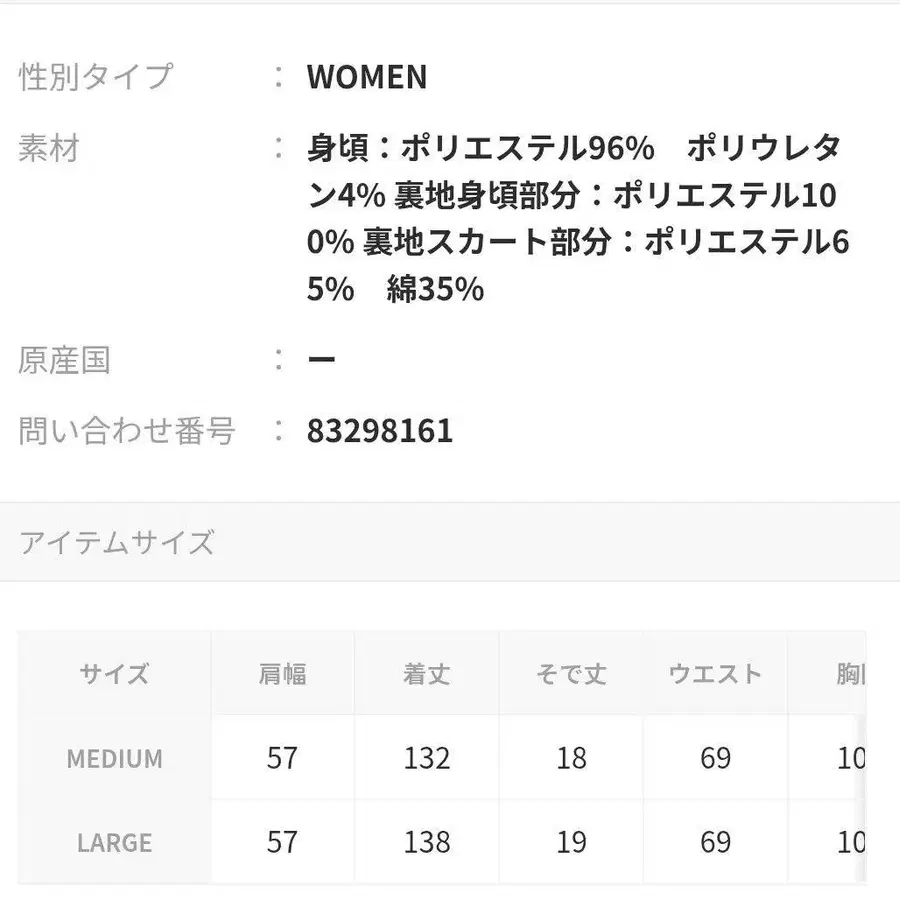Click LARGE sleeve length value 19
Screen dimensions: 900x900
[571, 842]
